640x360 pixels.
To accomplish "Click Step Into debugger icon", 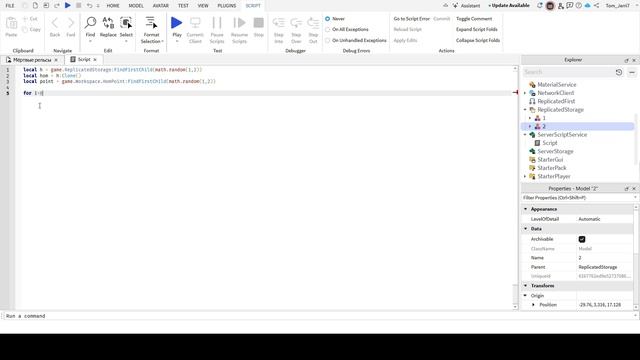I will tap(279, 23).
